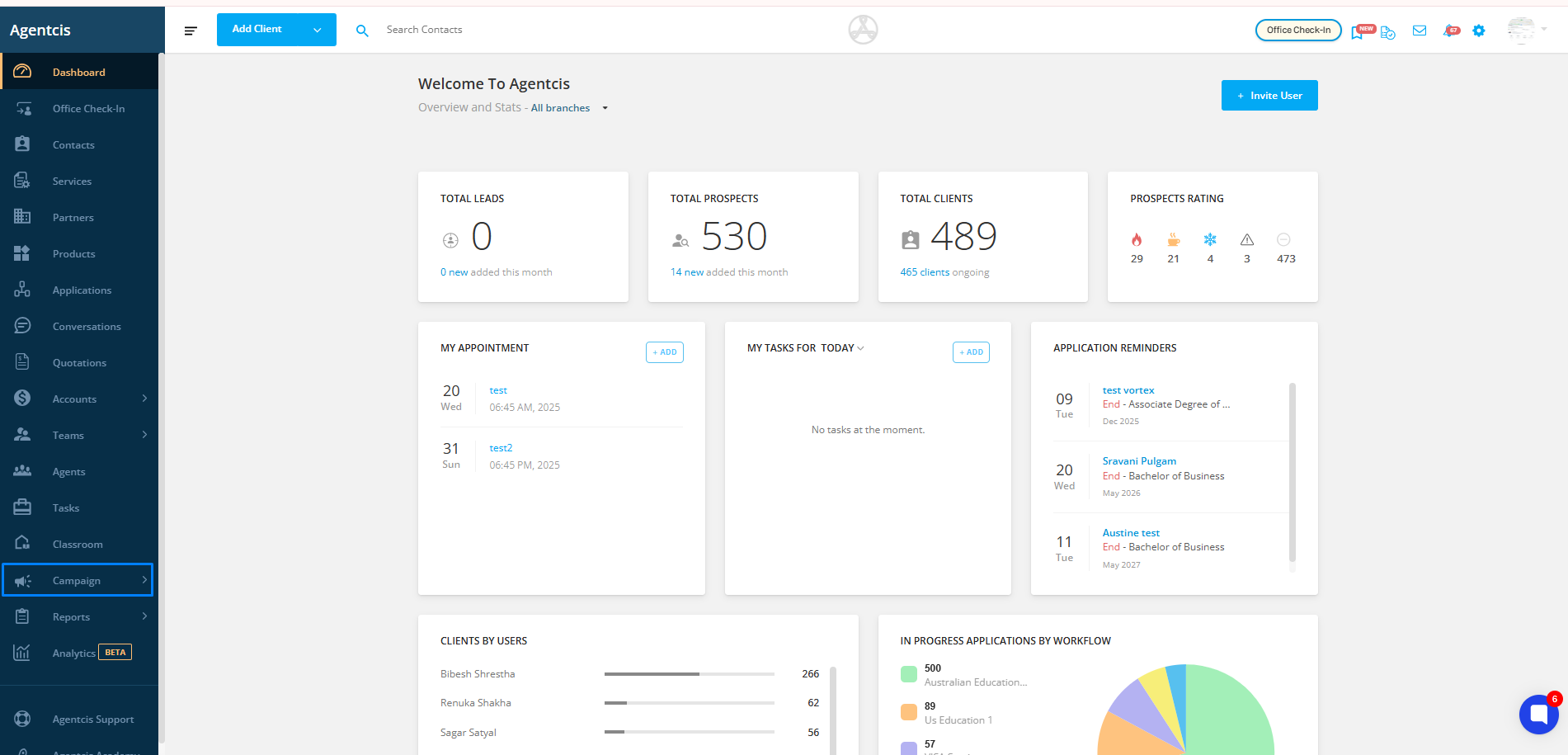Click the Clients By Users scrollbar
Viewport: 1568px width, 755px height.
pyautogui.click(x=833, y=710)
